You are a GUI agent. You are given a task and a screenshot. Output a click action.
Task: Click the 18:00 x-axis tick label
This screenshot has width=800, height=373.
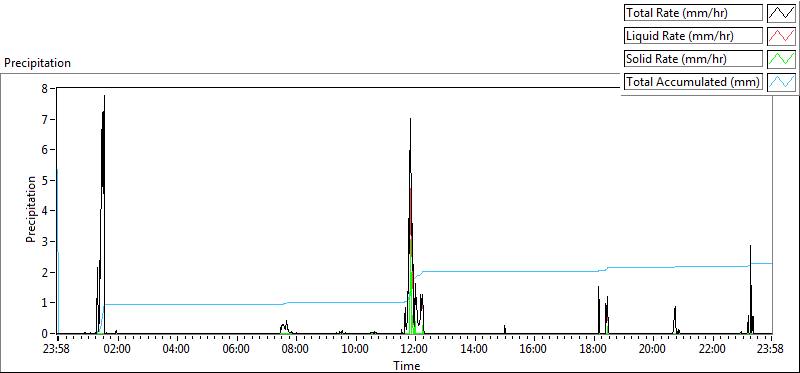(593, 350)
